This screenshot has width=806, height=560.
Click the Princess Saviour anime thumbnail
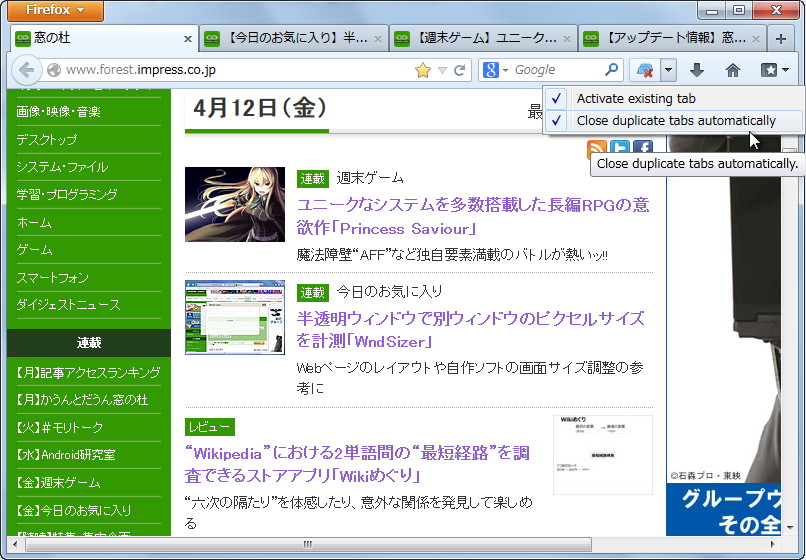pos(235,204)
